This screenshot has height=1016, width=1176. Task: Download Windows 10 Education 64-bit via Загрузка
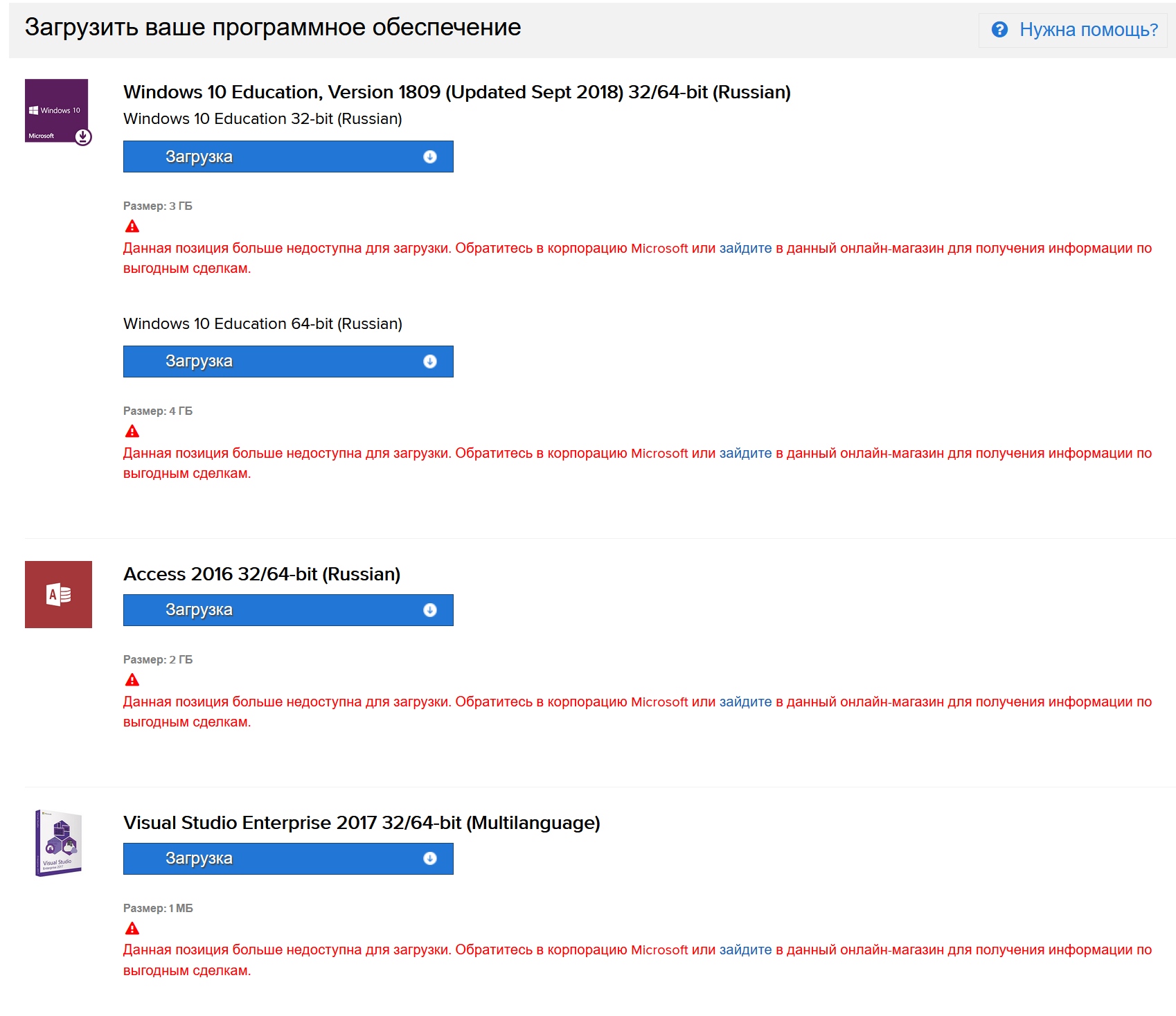click(288, 362)
